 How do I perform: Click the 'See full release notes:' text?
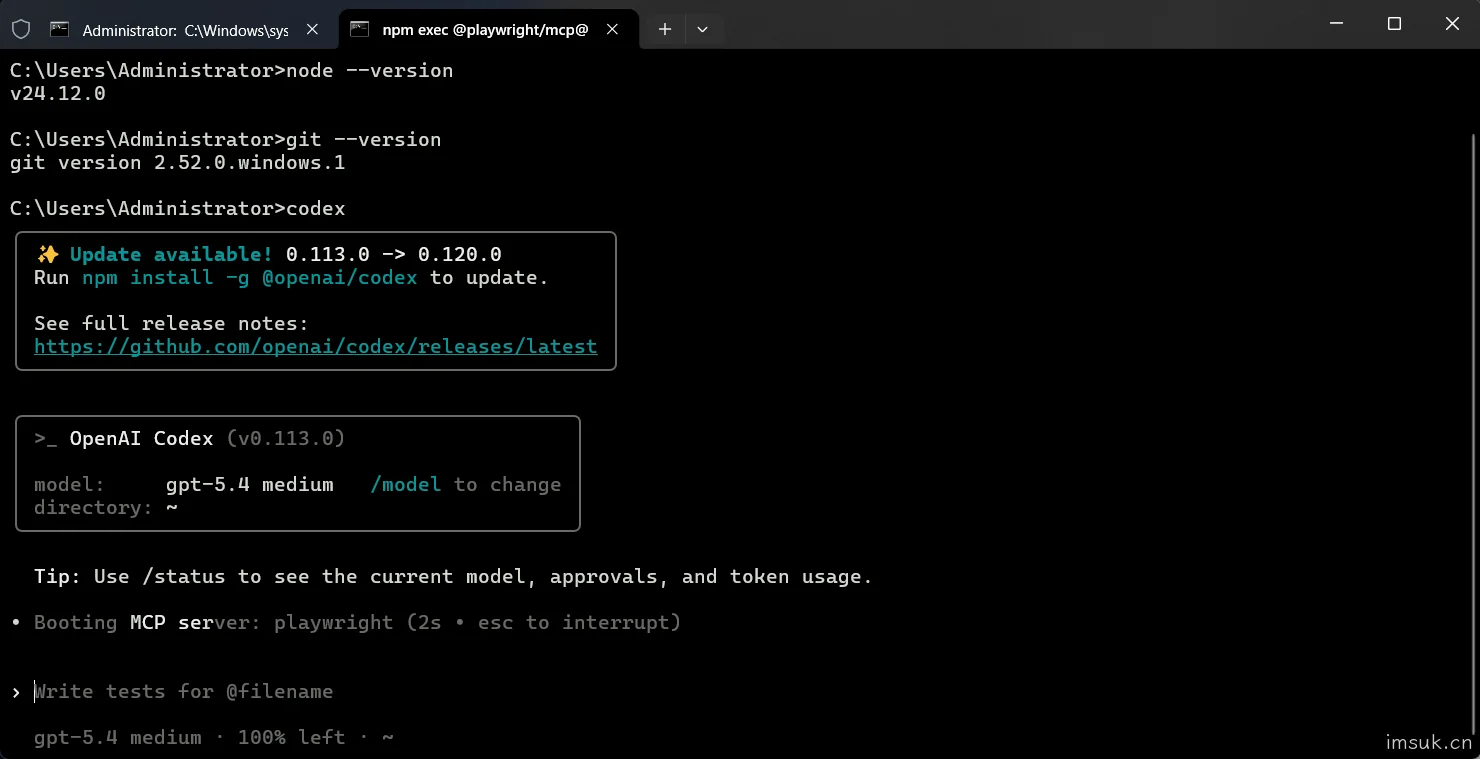(x=172, y=323)
